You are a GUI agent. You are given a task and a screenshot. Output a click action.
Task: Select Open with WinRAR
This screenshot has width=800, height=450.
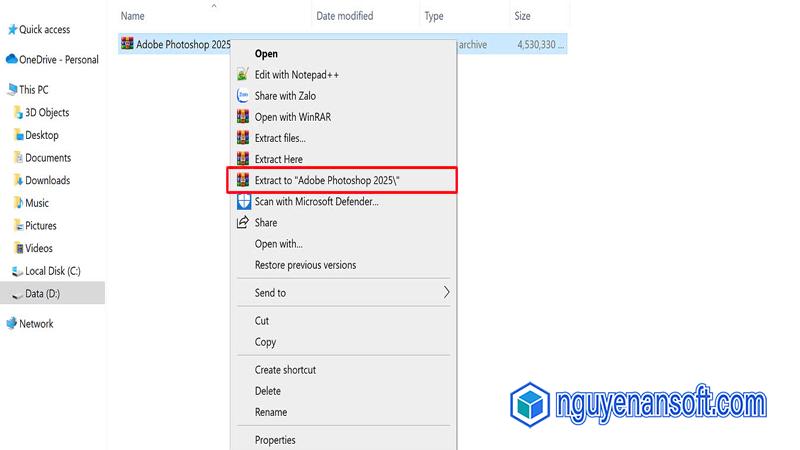[x=344, y=117]
